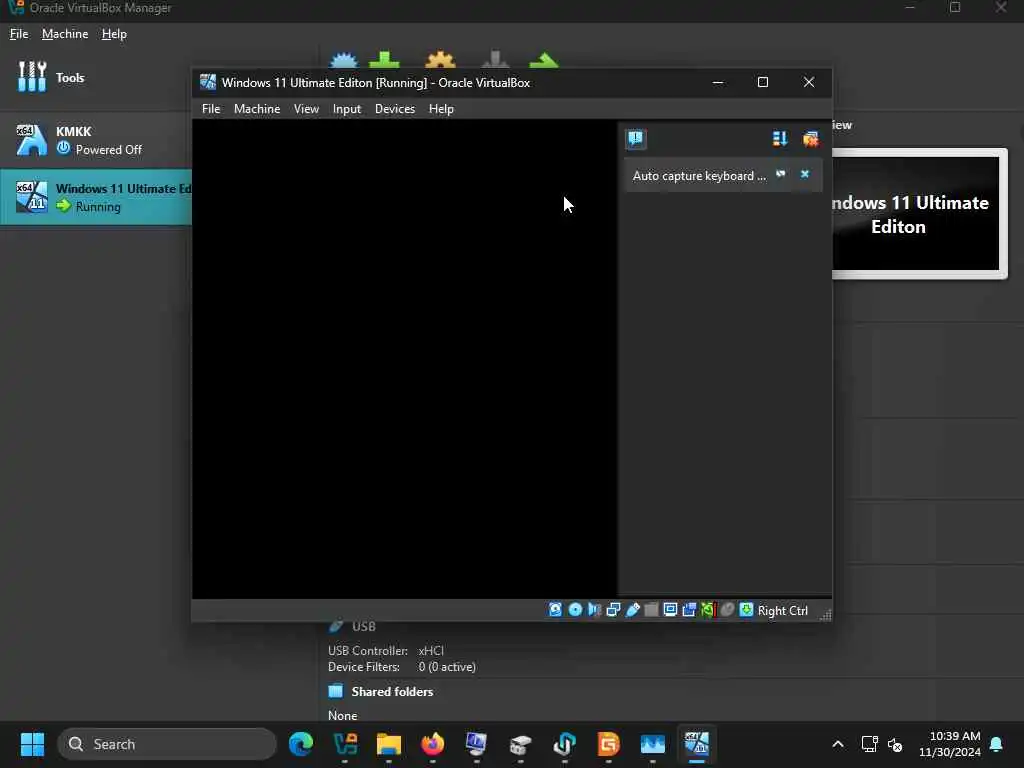Open details of Auto capture keyboard notification
This screenshot has width=1024, height=768.
[780, 174]
